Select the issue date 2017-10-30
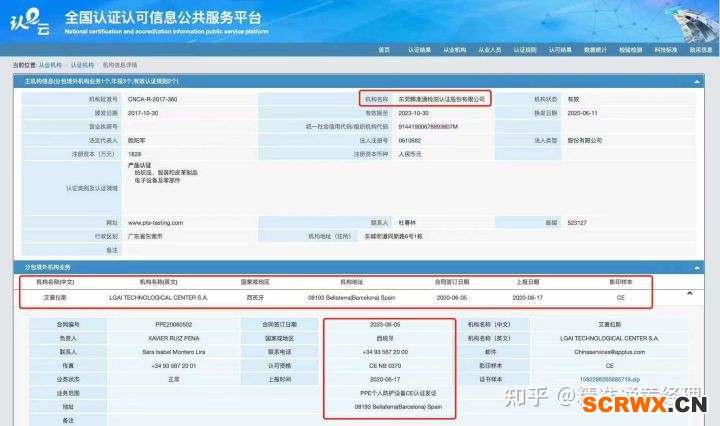The image size is (720, 426). (143, 113)
